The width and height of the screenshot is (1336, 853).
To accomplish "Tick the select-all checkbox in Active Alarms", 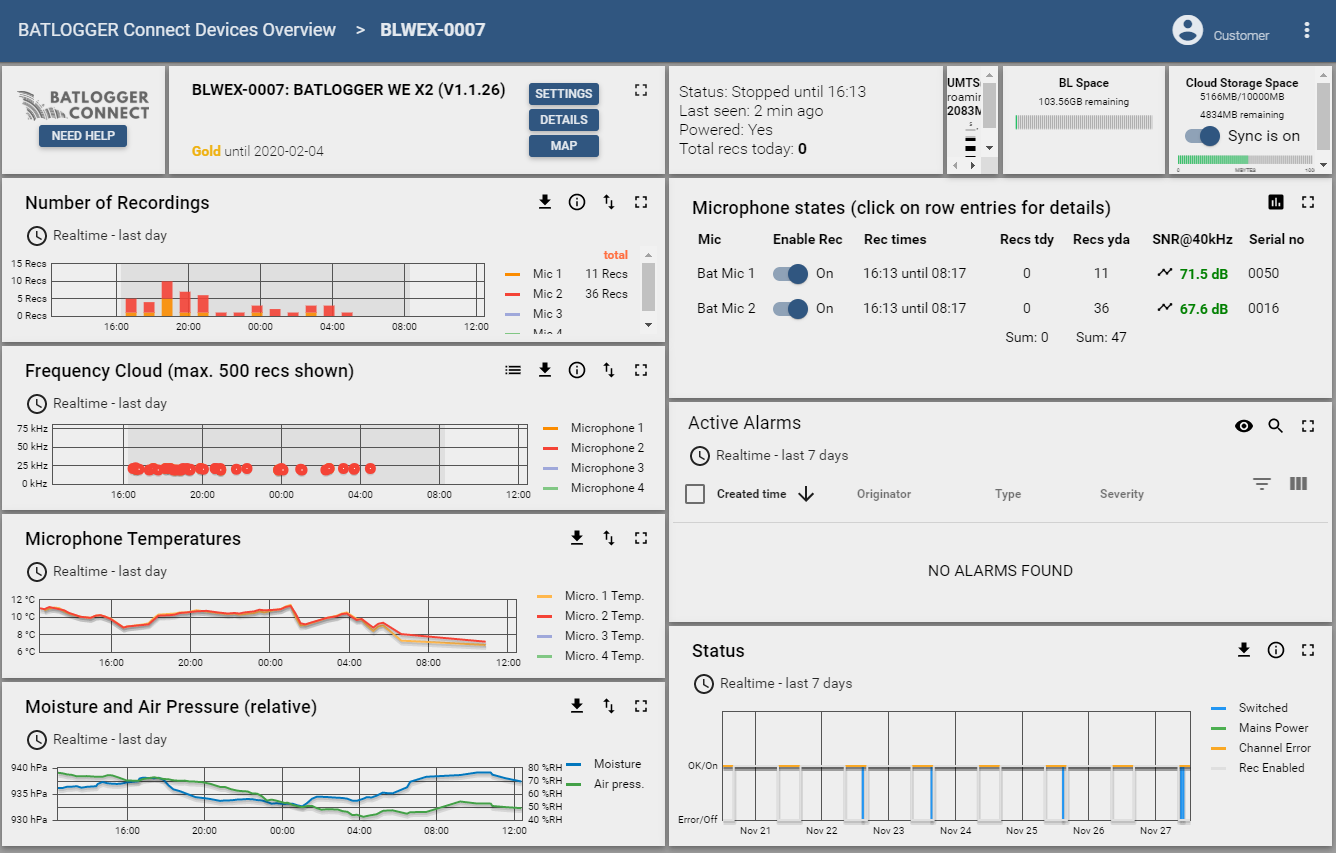I will 696,494.
